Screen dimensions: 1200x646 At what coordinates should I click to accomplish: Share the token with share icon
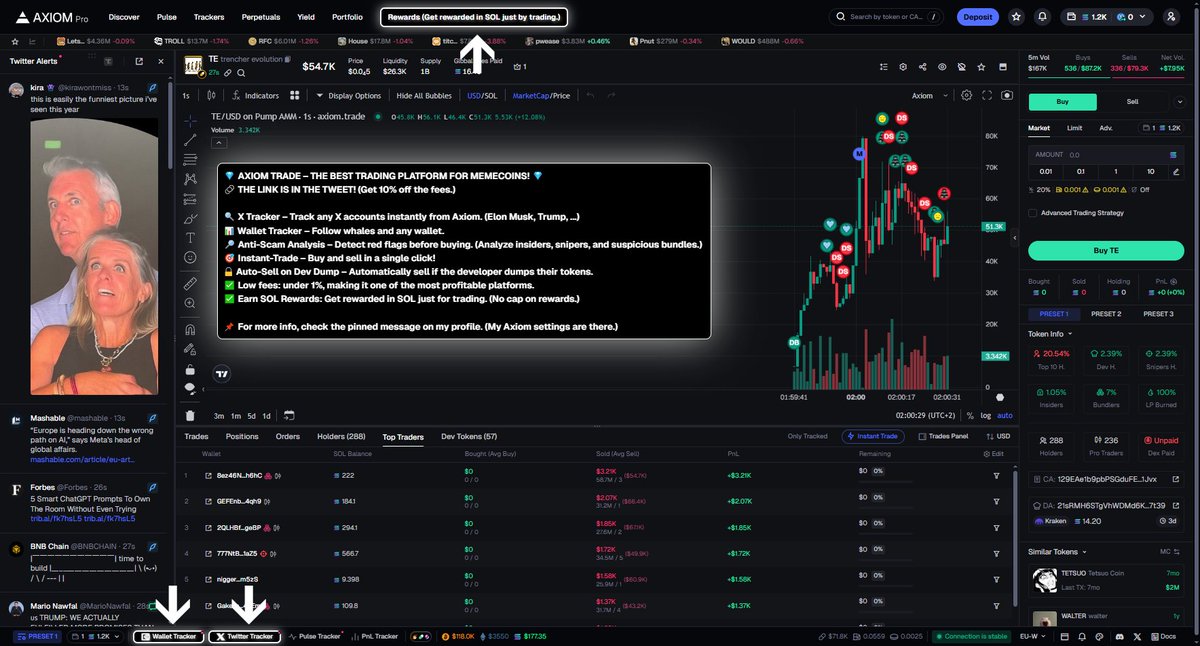921,66
